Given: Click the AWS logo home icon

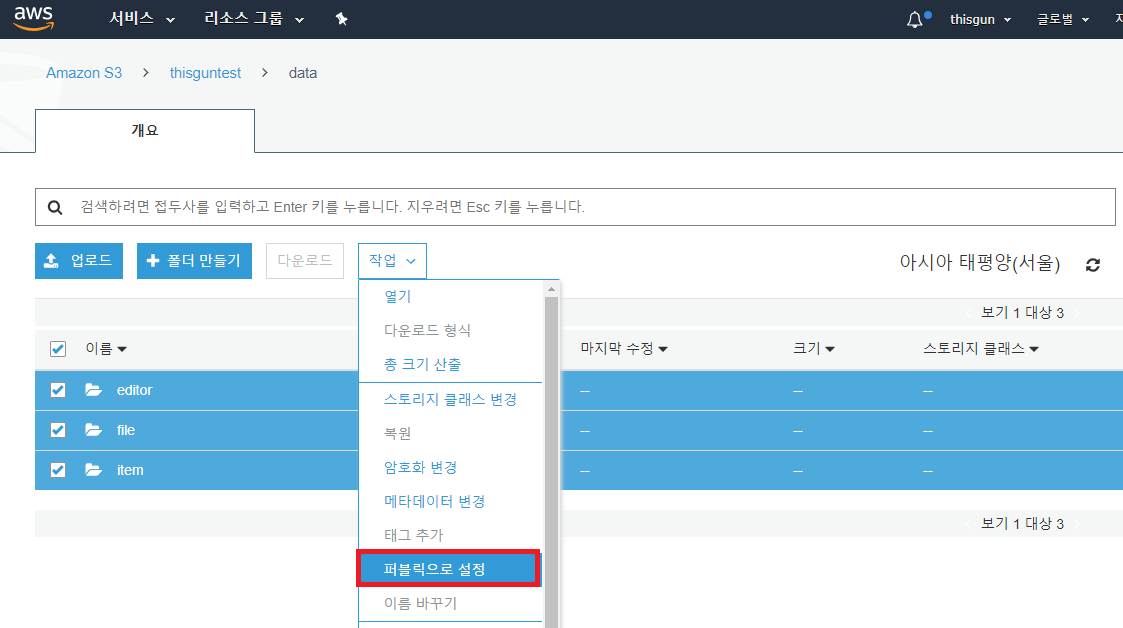Looking at the screenshot, I should [33, 19].
